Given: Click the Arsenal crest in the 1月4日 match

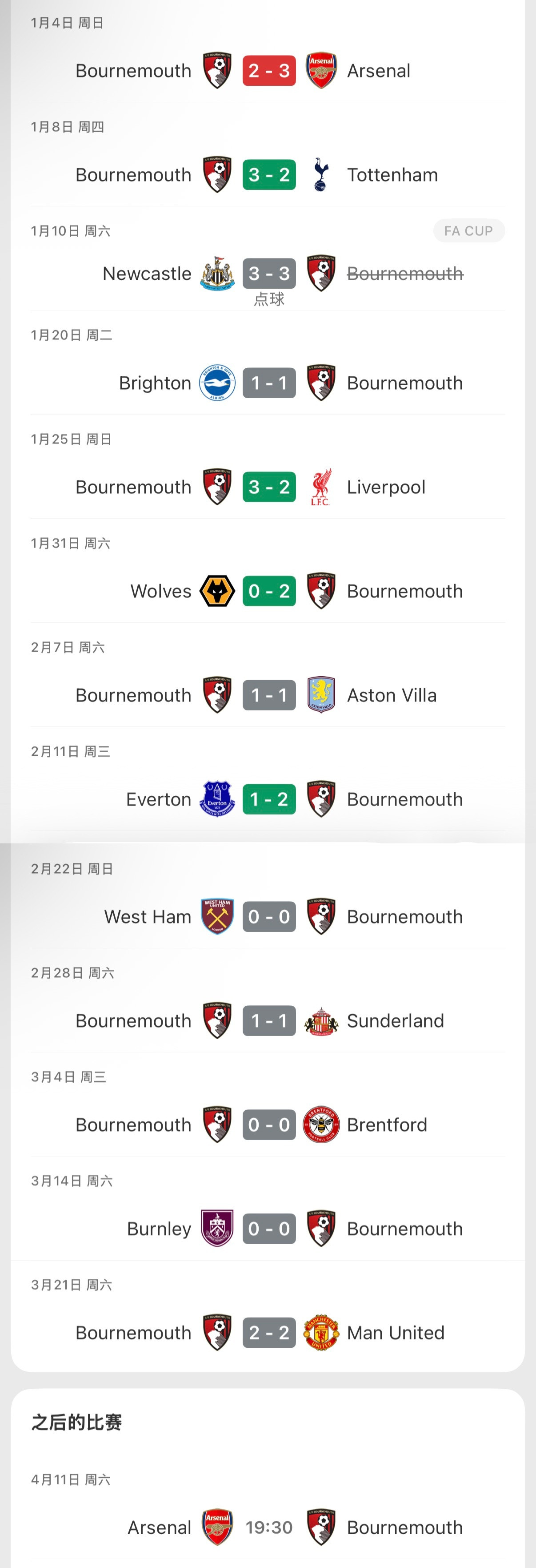Looking at the screenshot, I should click(x=320, y=71).
